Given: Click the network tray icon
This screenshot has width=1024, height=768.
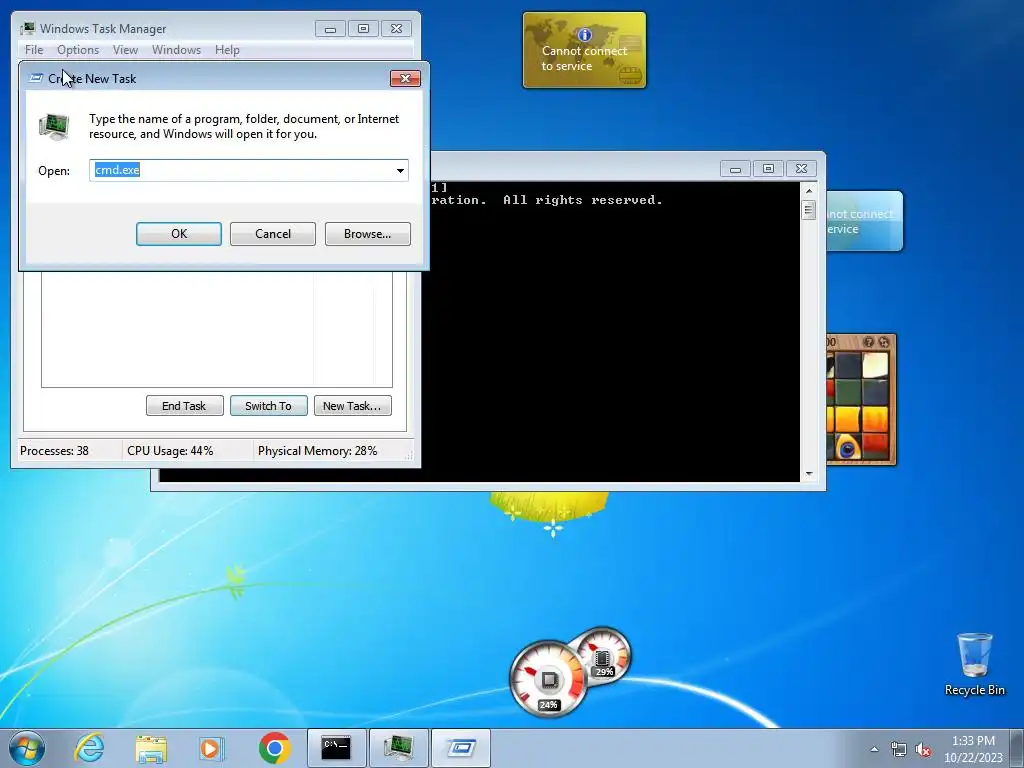Looking at the screenshot, I should coord(899,749).
